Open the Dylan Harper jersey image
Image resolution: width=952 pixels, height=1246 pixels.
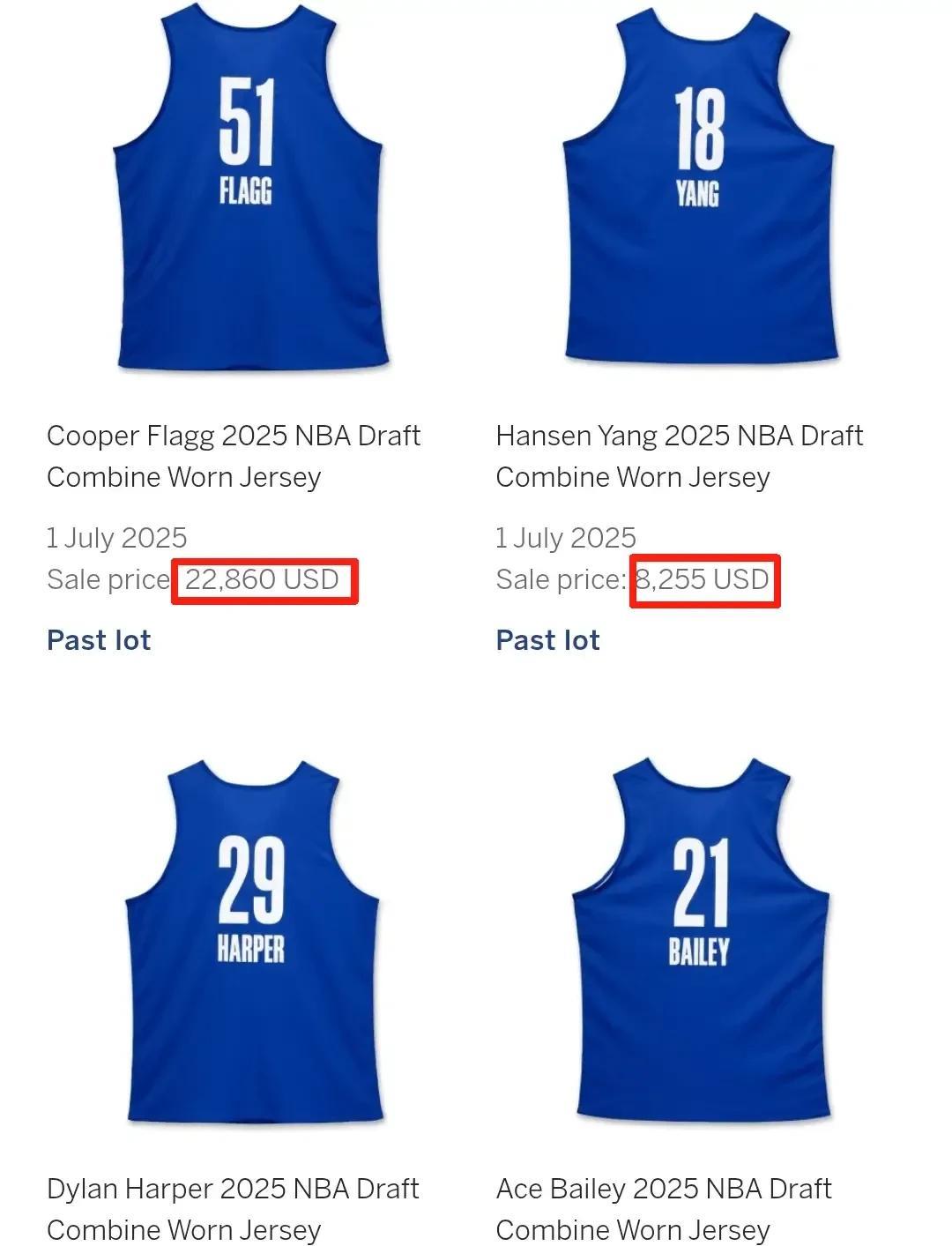point(252,940)
